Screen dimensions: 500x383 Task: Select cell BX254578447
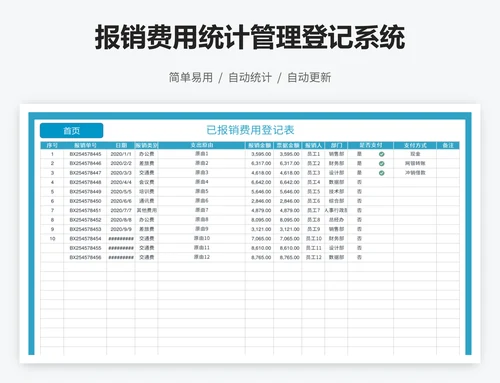[x=85, y=173]
